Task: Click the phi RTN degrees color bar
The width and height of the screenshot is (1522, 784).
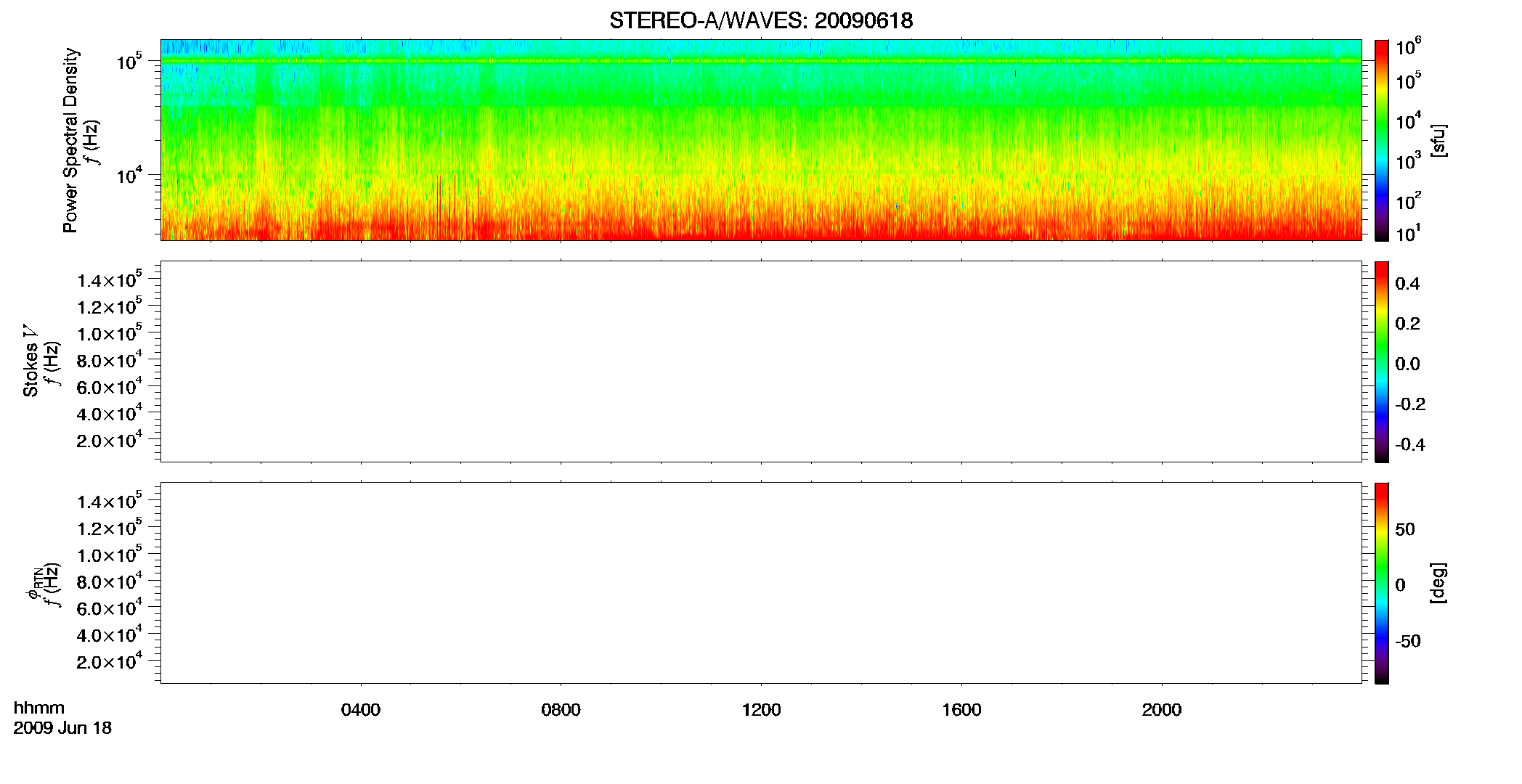Action: coord(1382,583)
